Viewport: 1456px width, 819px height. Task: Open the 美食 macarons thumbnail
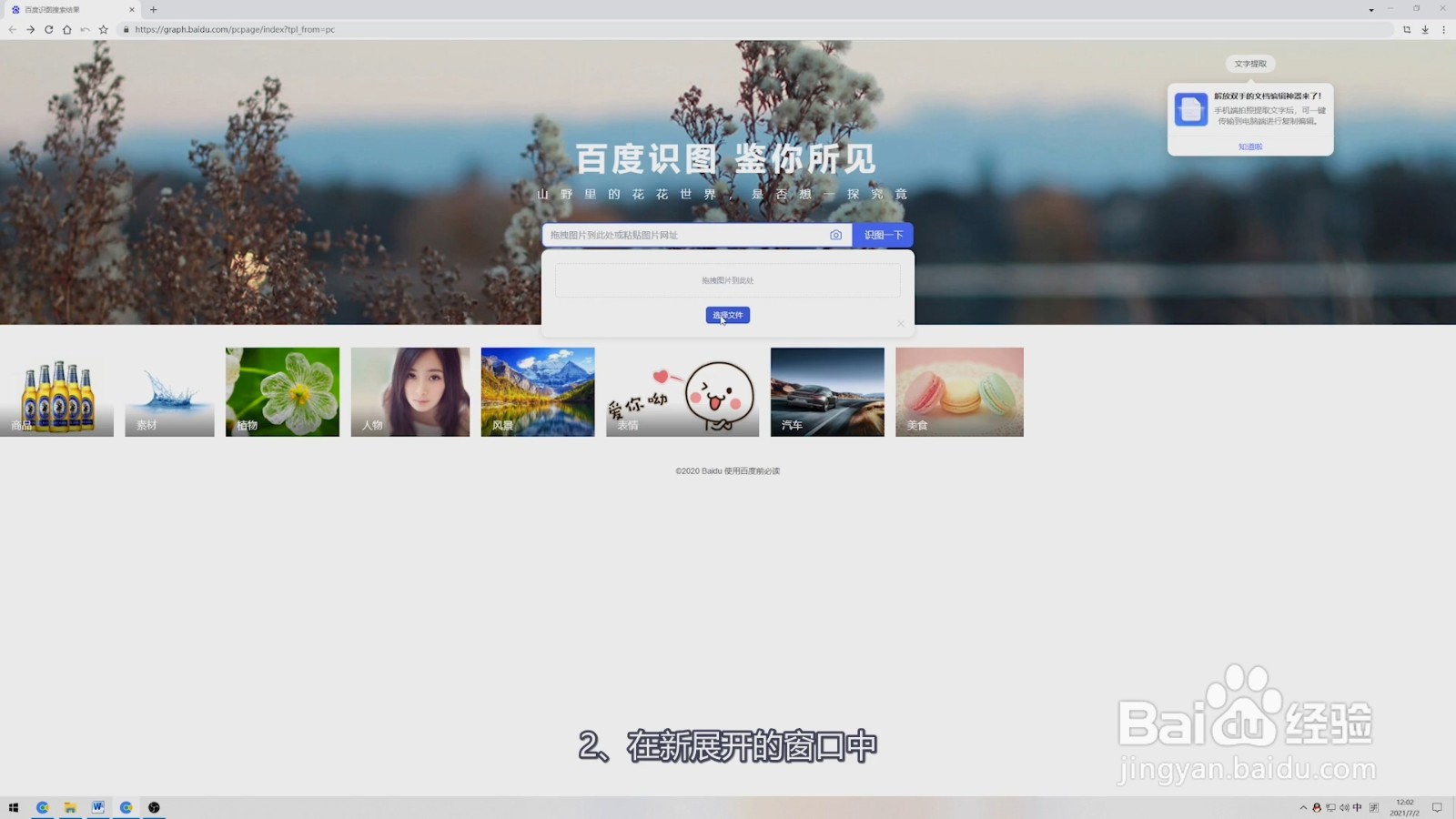pyautogui.click(x=959, y=392)
